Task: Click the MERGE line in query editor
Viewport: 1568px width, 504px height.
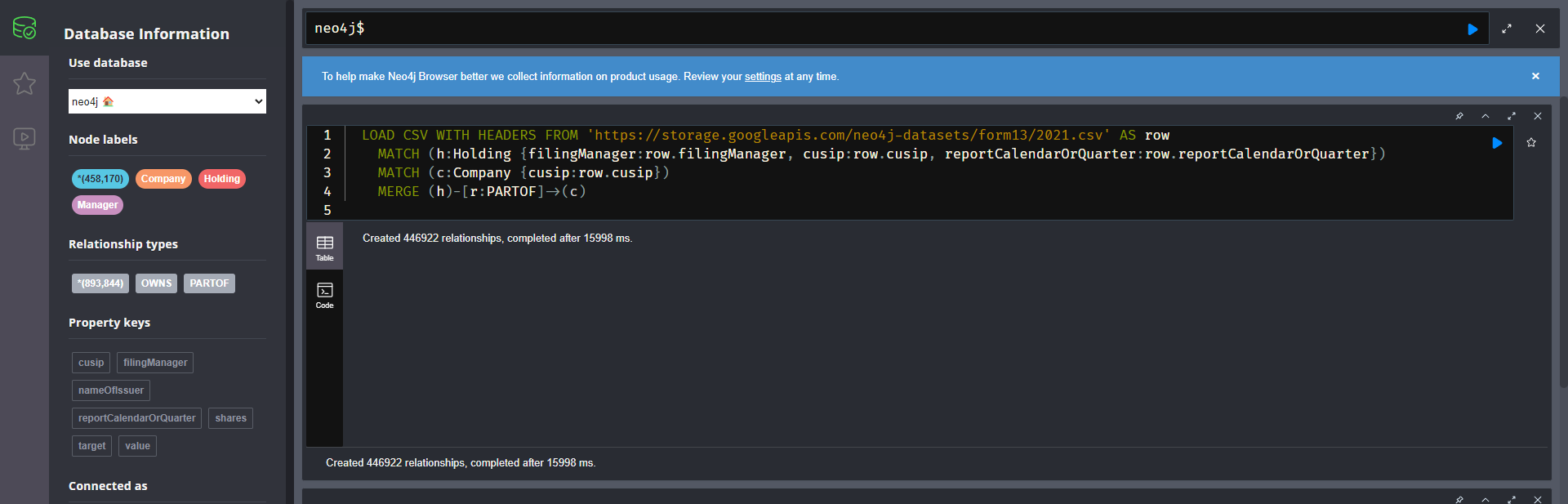Action: [x=482, y=191]
